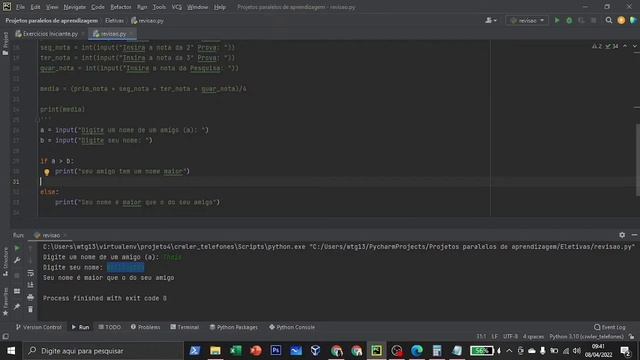Open Photoshop from the taskbar

[276, 351]
